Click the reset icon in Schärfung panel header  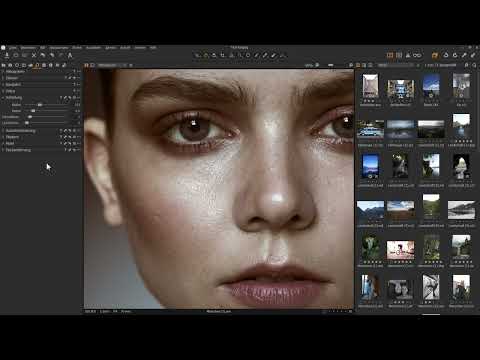(x=70, y=98)
